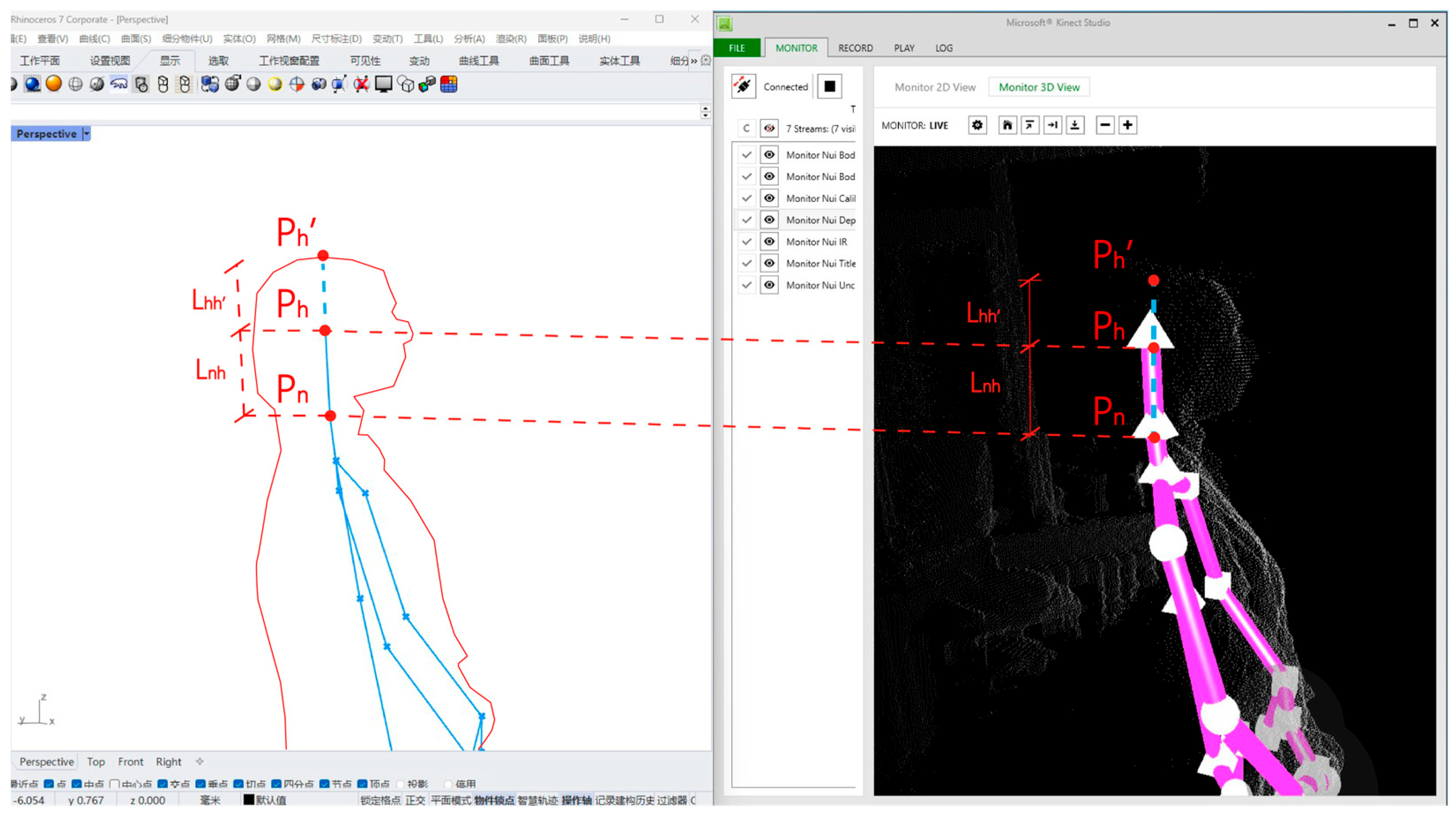Select the orange rendered sphere display icon

(54, 84)
